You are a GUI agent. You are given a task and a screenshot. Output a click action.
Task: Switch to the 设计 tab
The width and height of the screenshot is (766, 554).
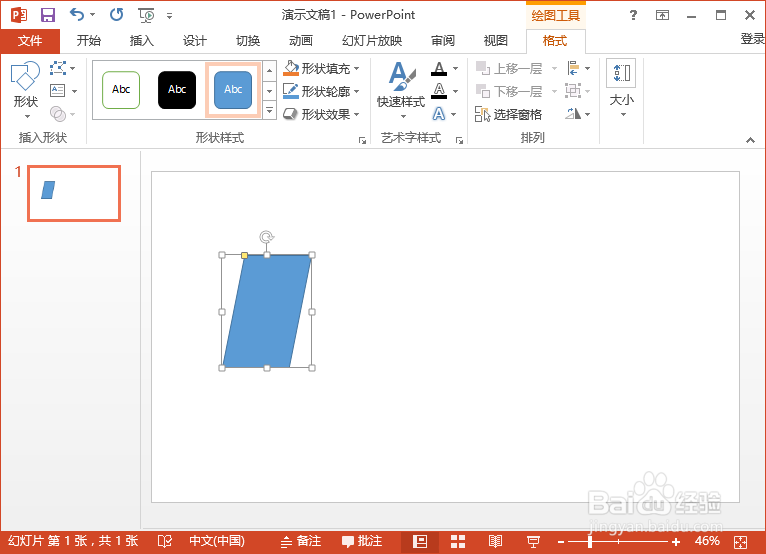(195, 41)
